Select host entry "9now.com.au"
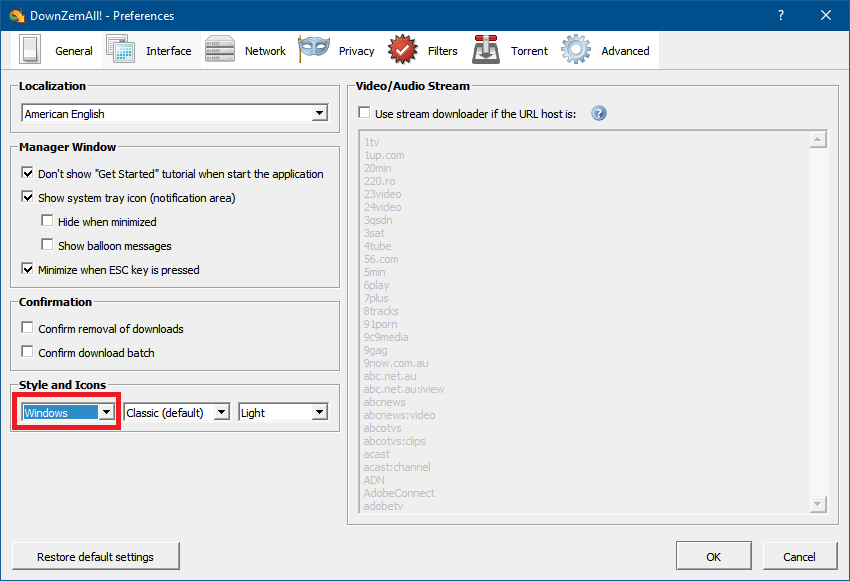Image resolution: width=850 pixels, height=581 pixels. 396,363
